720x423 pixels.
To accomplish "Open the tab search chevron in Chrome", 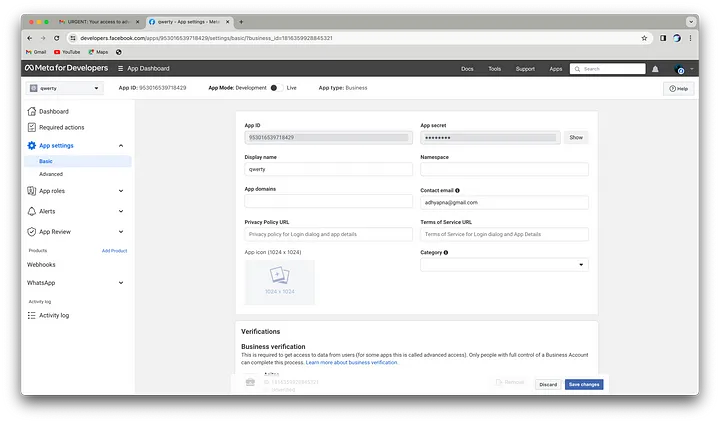I will [x=691, y=22].
